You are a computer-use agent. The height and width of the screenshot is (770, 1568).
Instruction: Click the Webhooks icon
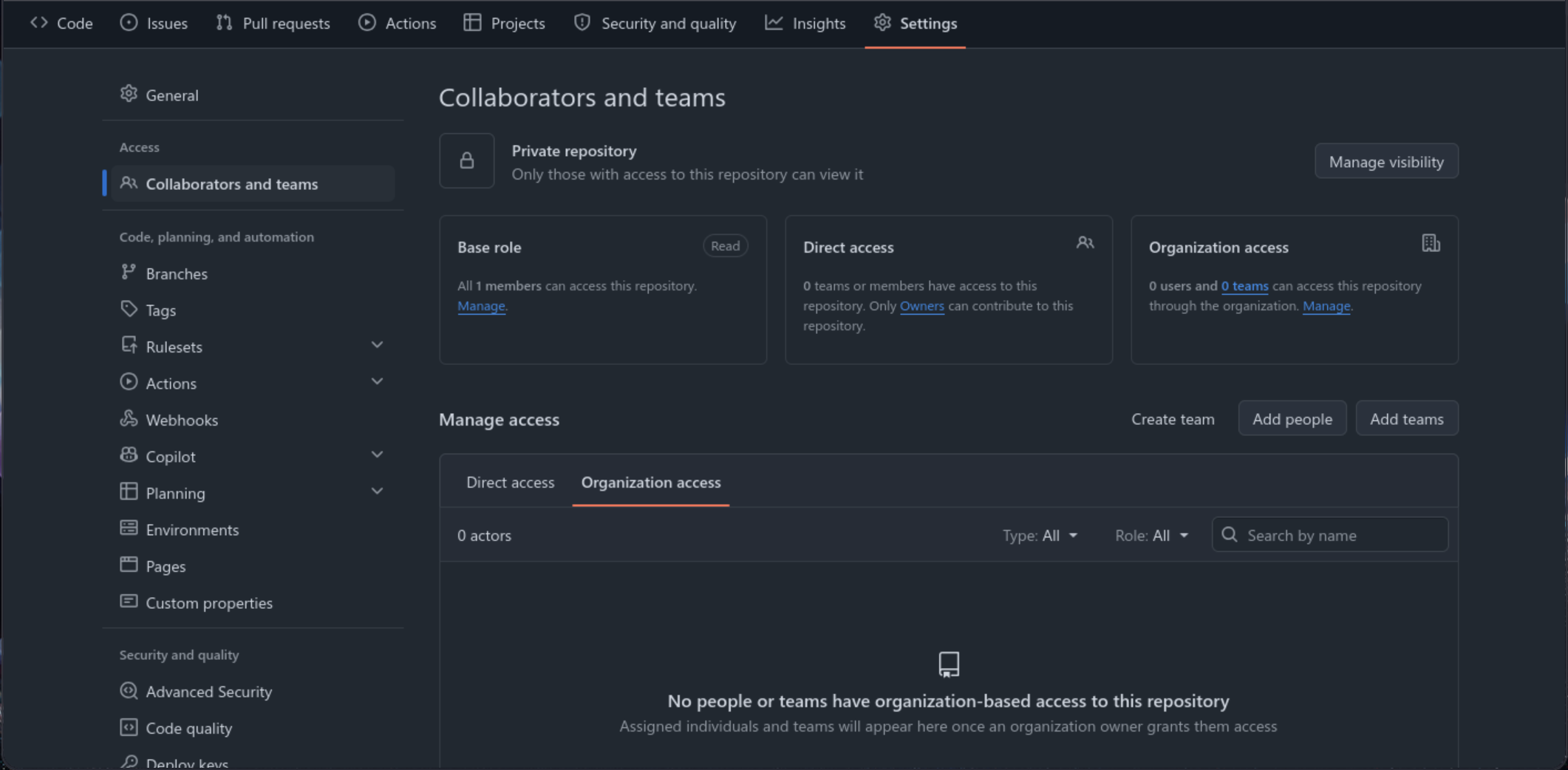(129, 418)
